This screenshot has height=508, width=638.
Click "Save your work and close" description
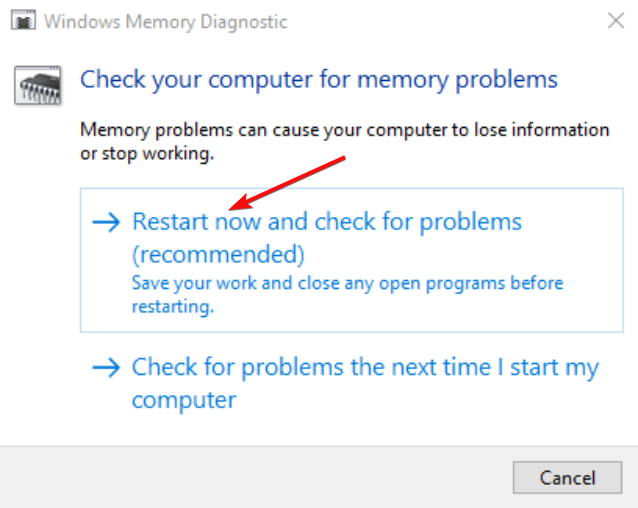[x=347, y=283]
